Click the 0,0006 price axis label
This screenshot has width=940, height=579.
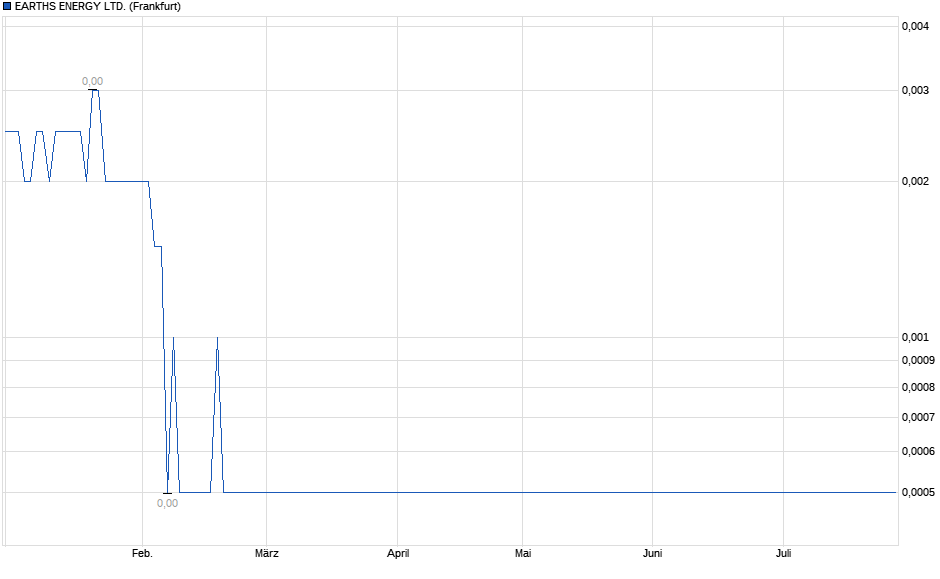click(x=918, y=451)
